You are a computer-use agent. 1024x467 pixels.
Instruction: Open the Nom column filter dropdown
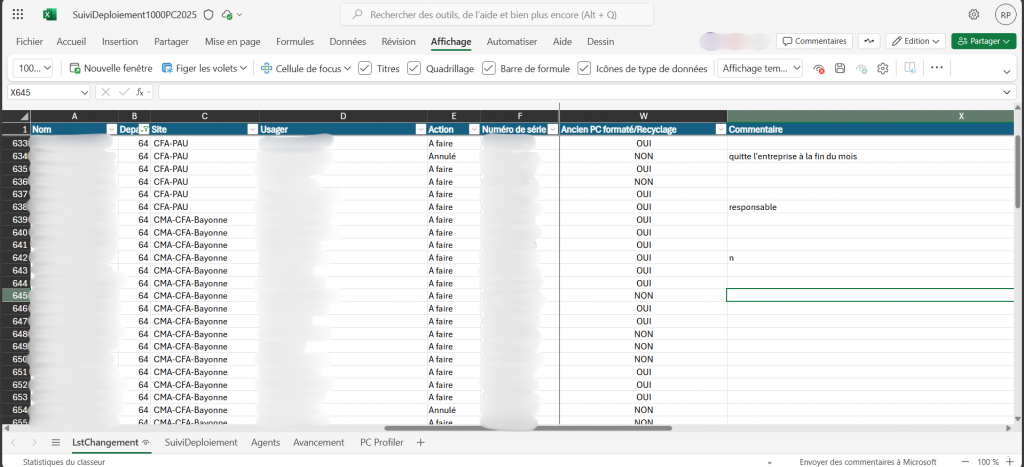pyautogui.click(x=112, y=129)
